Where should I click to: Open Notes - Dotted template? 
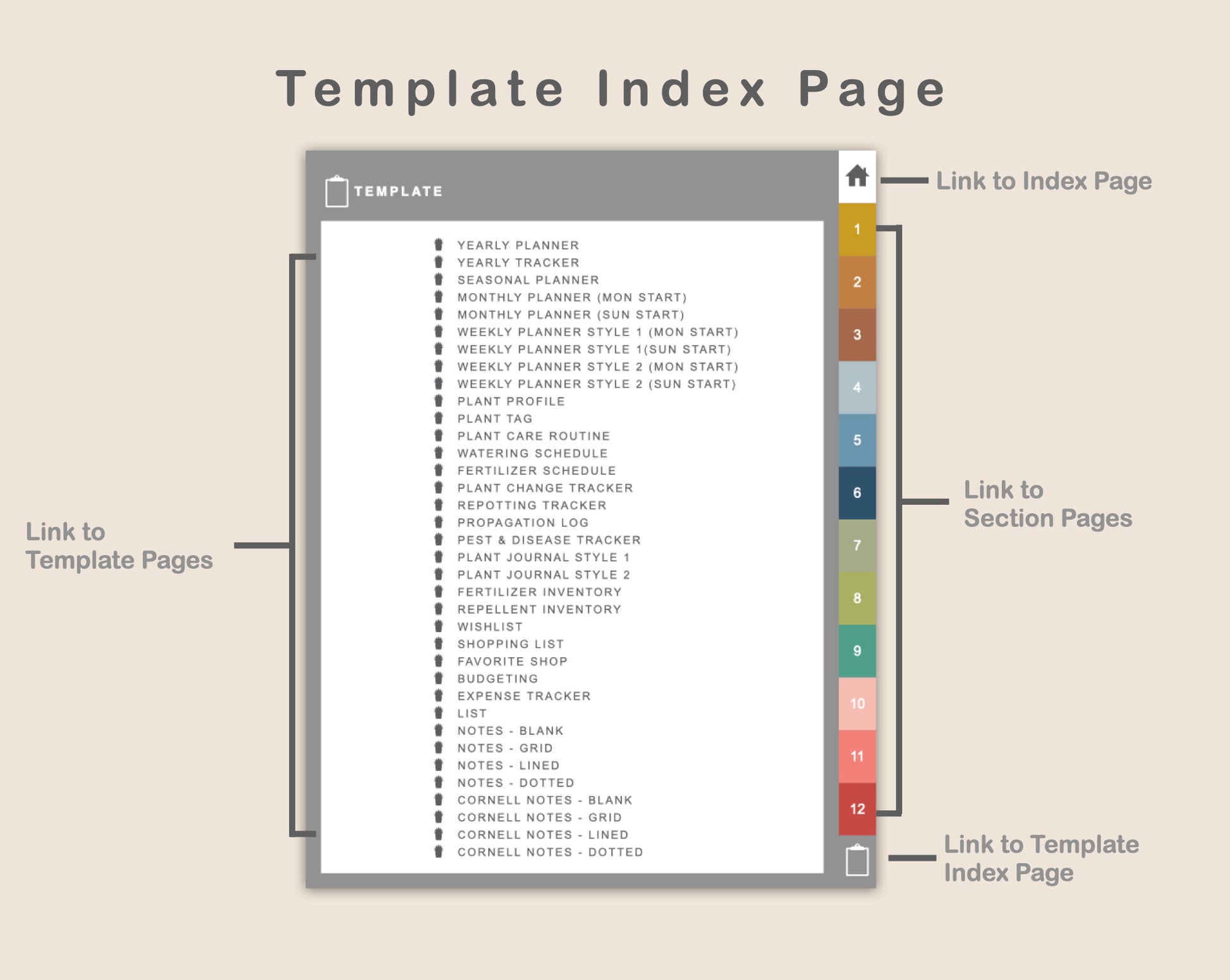point(515,783)
